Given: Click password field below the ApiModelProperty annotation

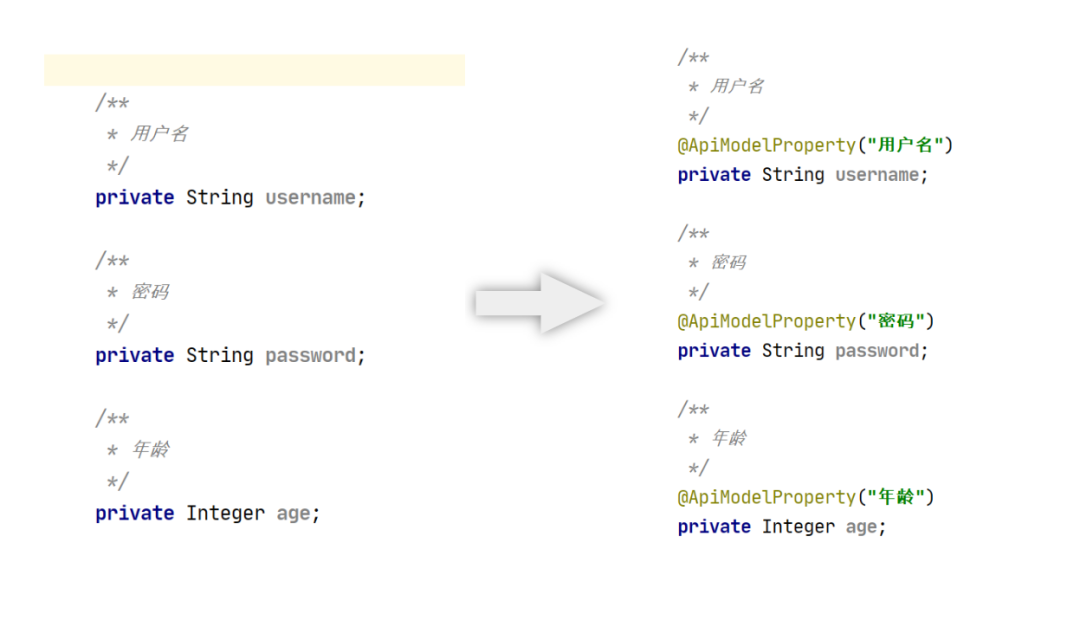Looking at the screenshot, I should [x=877, y=351].
